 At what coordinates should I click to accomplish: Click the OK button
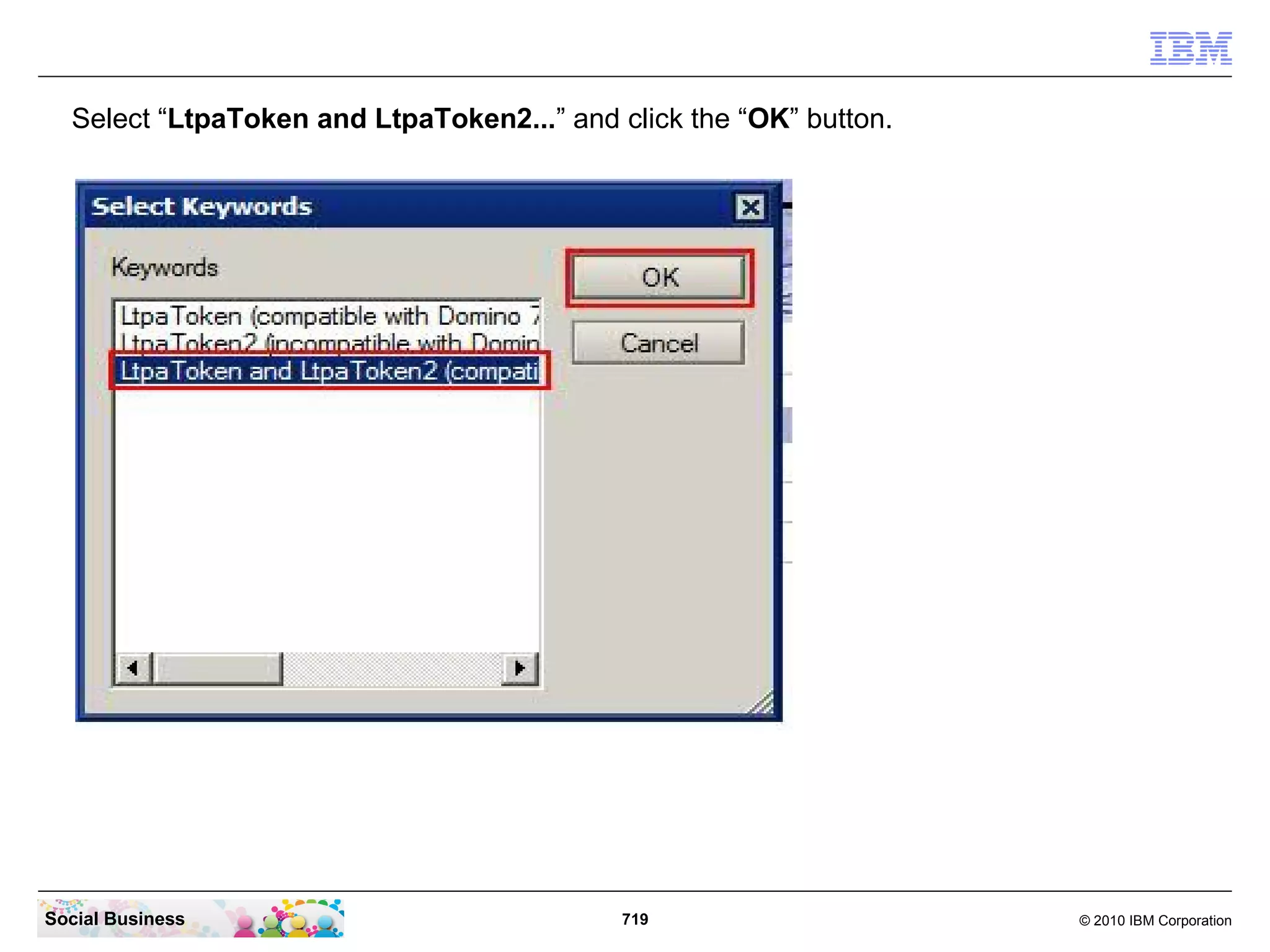coord(659,278)
